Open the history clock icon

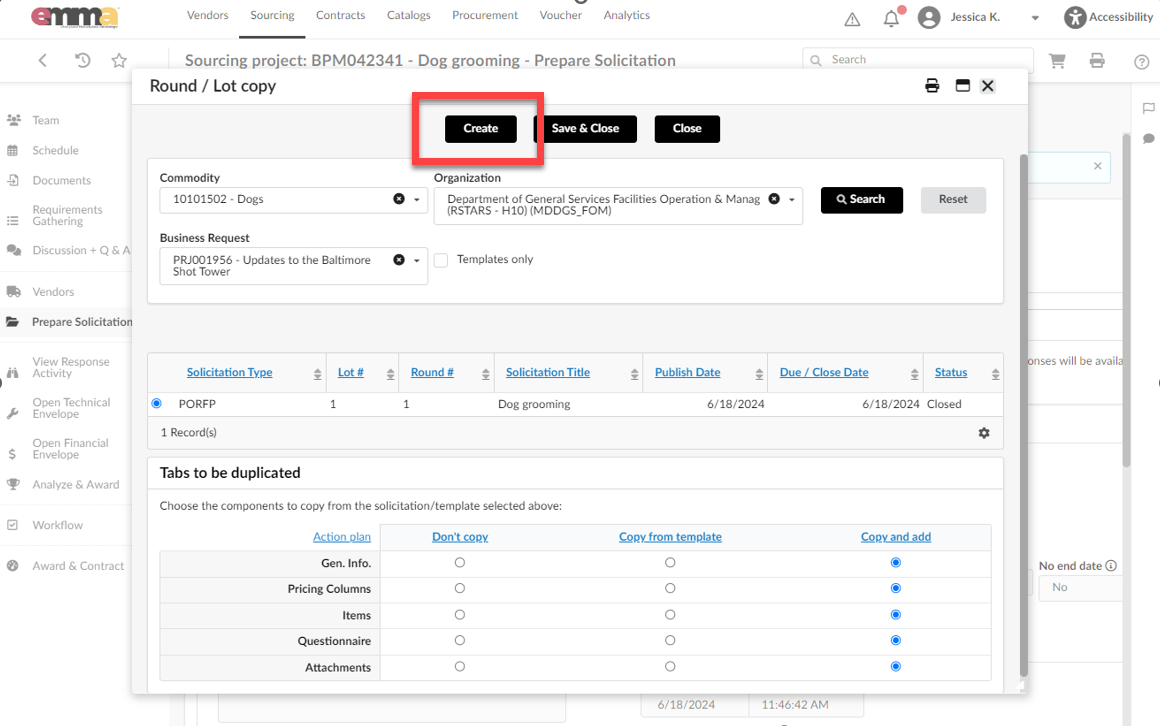[x=82, y=61]
